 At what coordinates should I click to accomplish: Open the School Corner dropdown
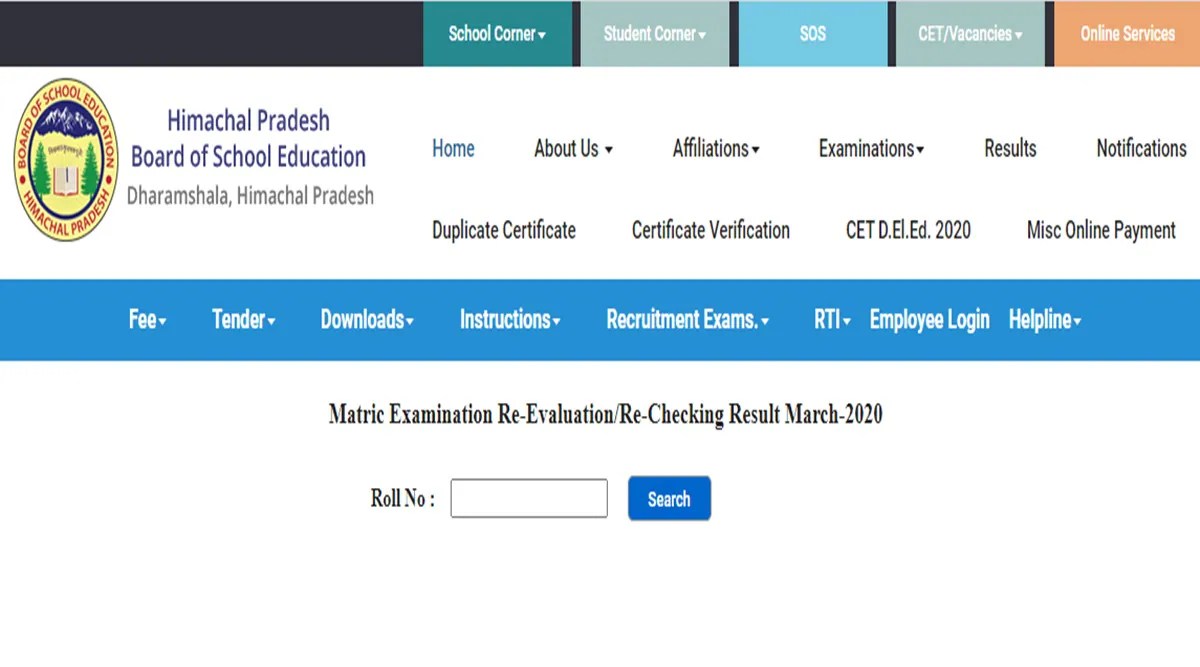[497, 33]
